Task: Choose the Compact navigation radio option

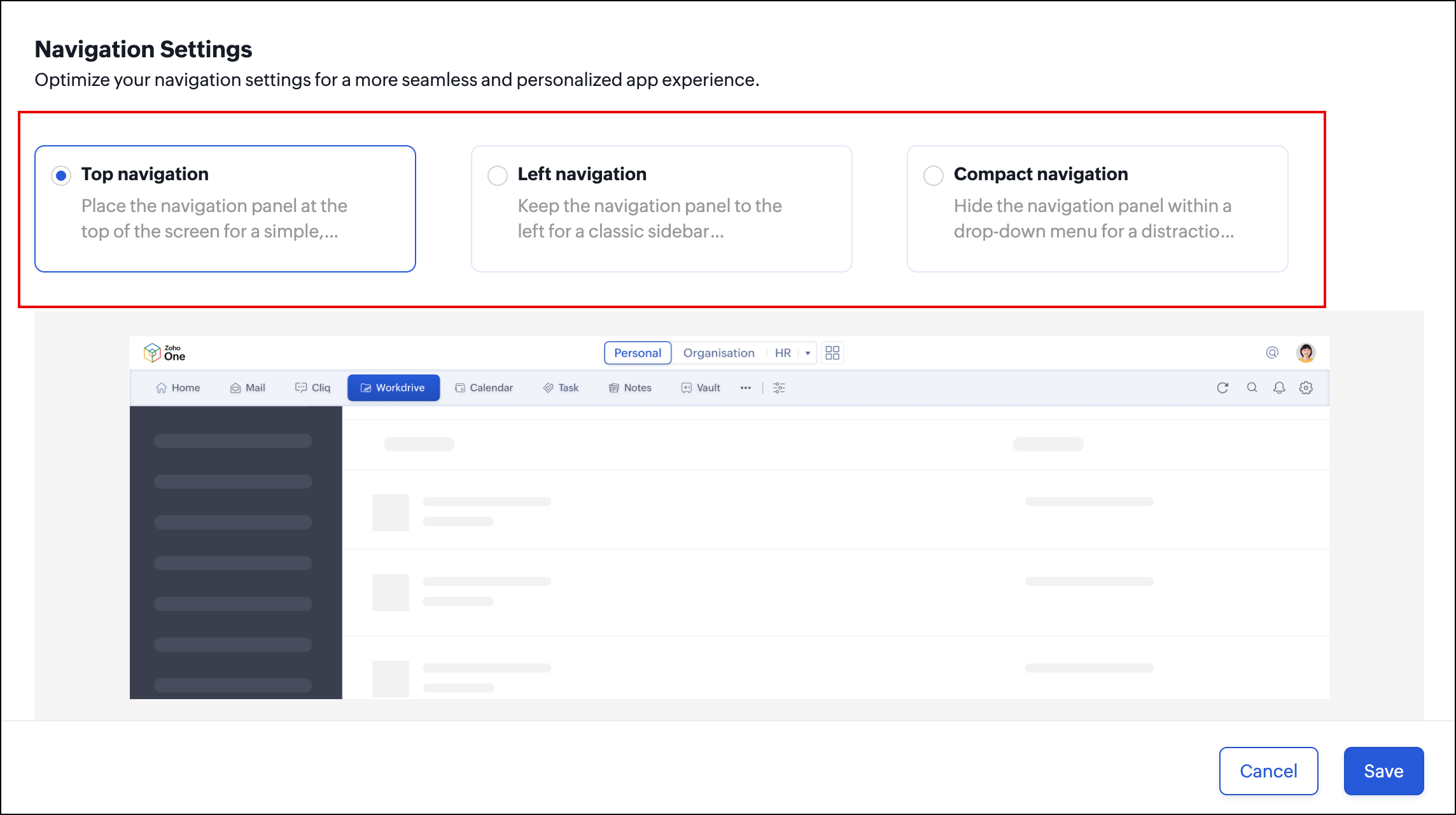Action: click(x=933, y=176)
